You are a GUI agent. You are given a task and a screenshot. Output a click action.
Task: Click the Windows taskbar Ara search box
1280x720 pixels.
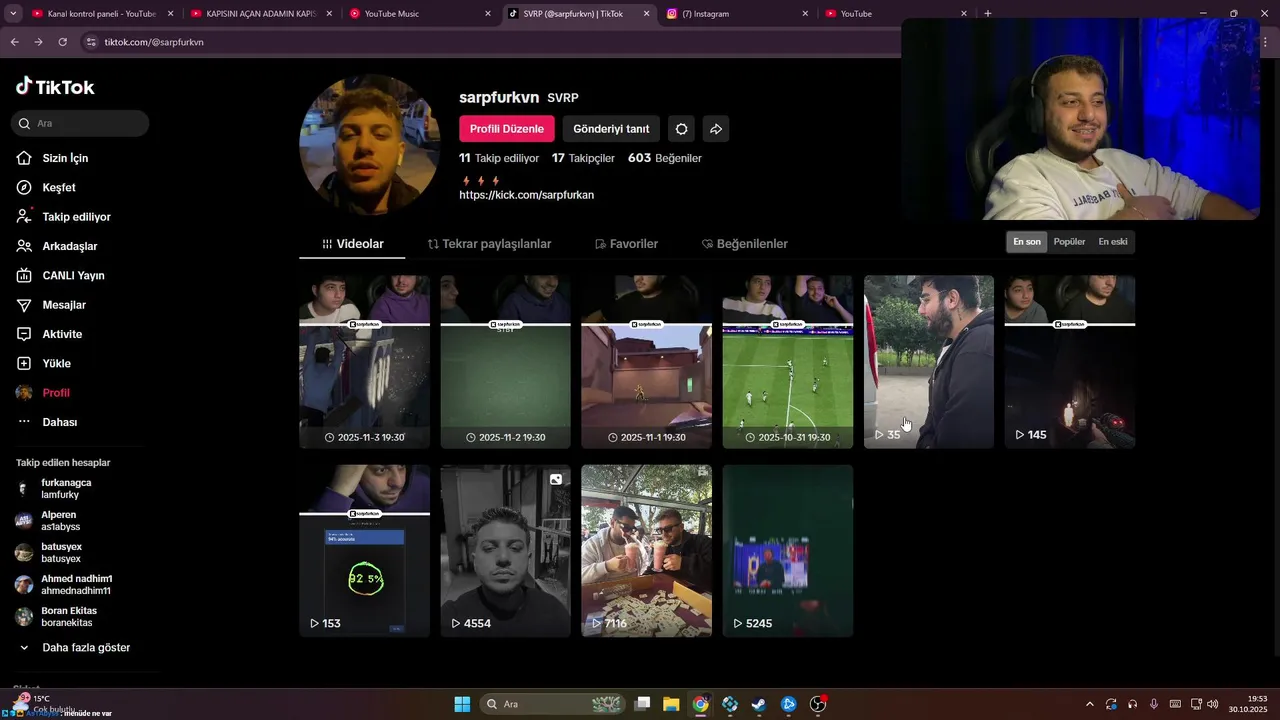[552, 704]
